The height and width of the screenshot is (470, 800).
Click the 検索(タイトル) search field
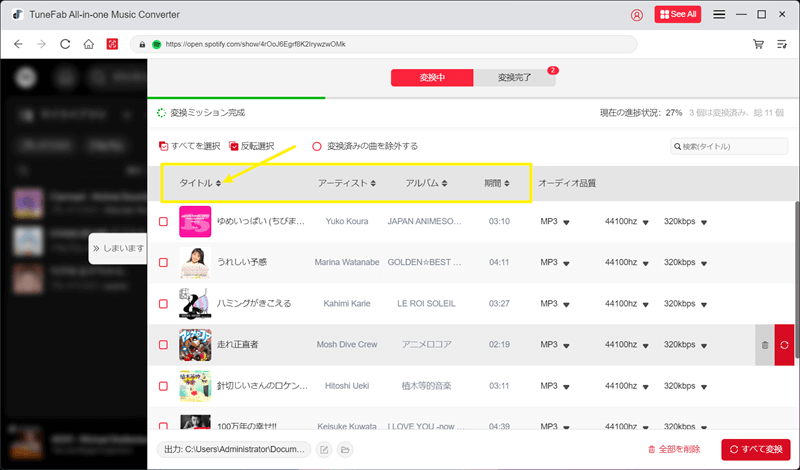[x=729, y=146]
